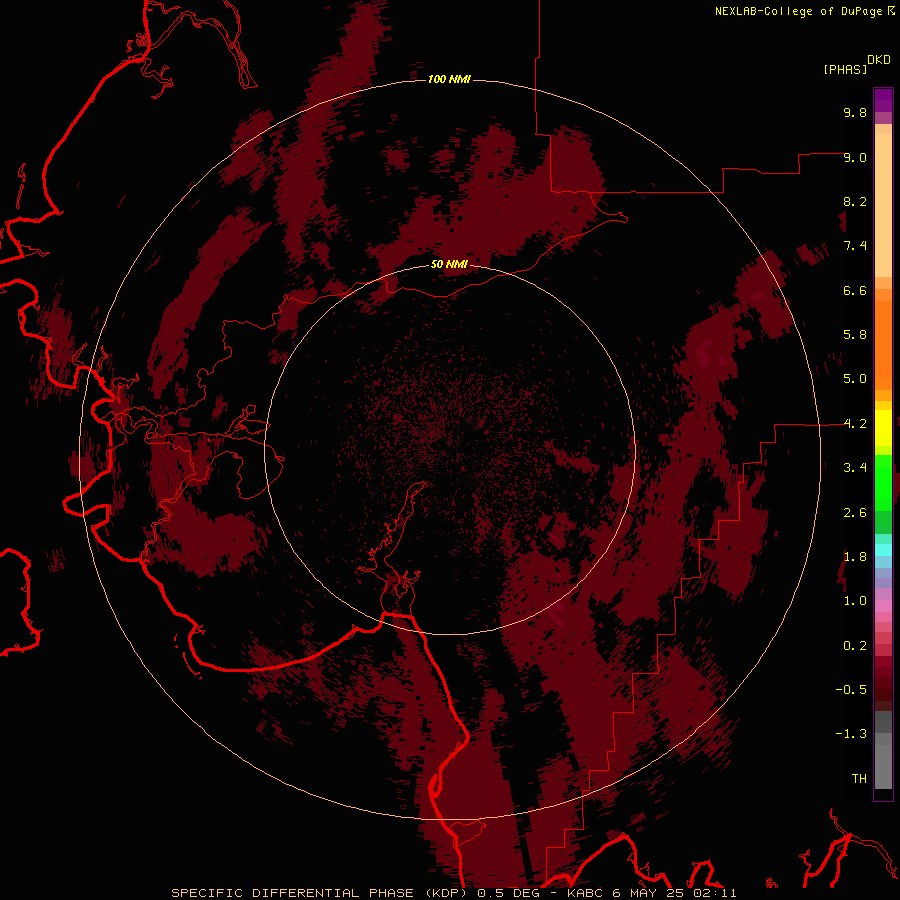Click the 0.2 legend value
The image size is (900, 900).
[x=855, y=646]
